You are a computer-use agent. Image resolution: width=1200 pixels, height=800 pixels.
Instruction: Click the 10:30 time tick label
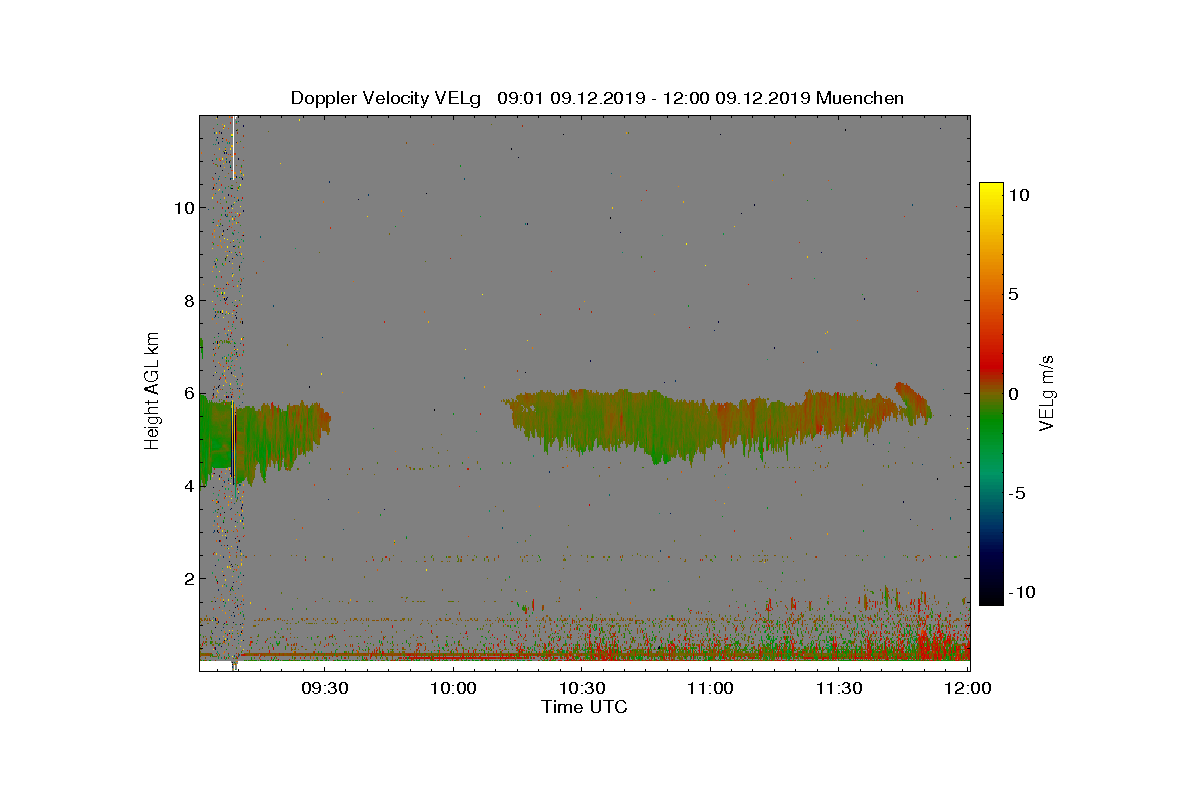click(582, 689)
